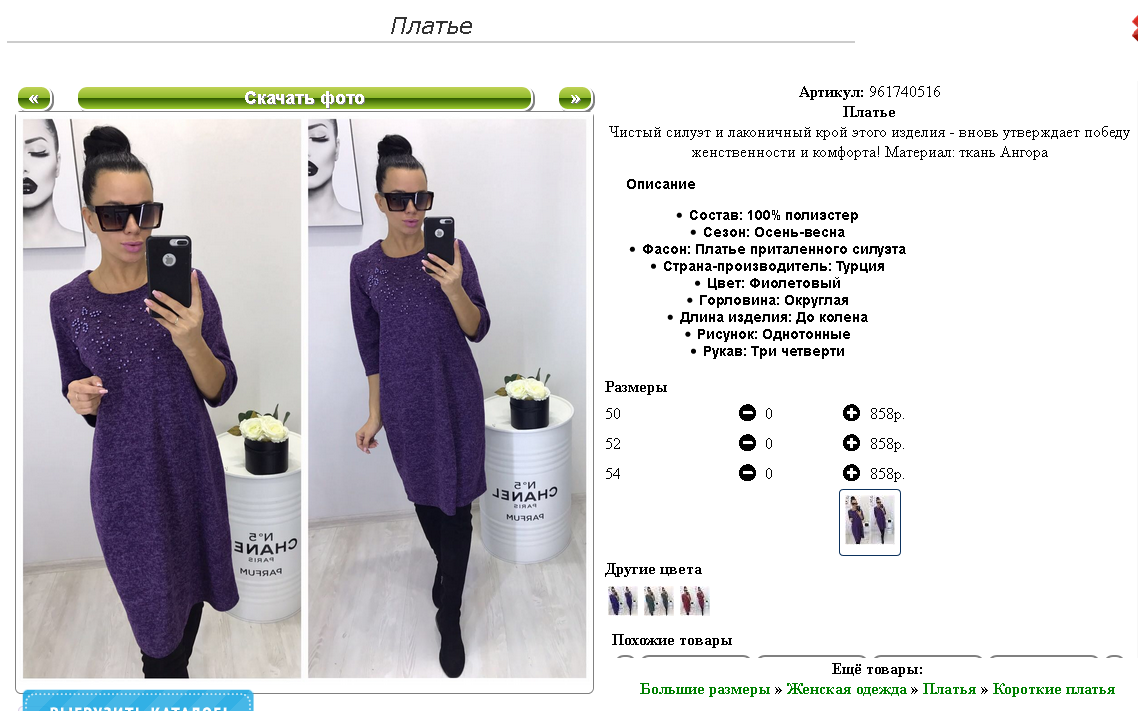Select the green dress color variant
The height and width of the screenshot is (711, 1138).
pos(658,601)
